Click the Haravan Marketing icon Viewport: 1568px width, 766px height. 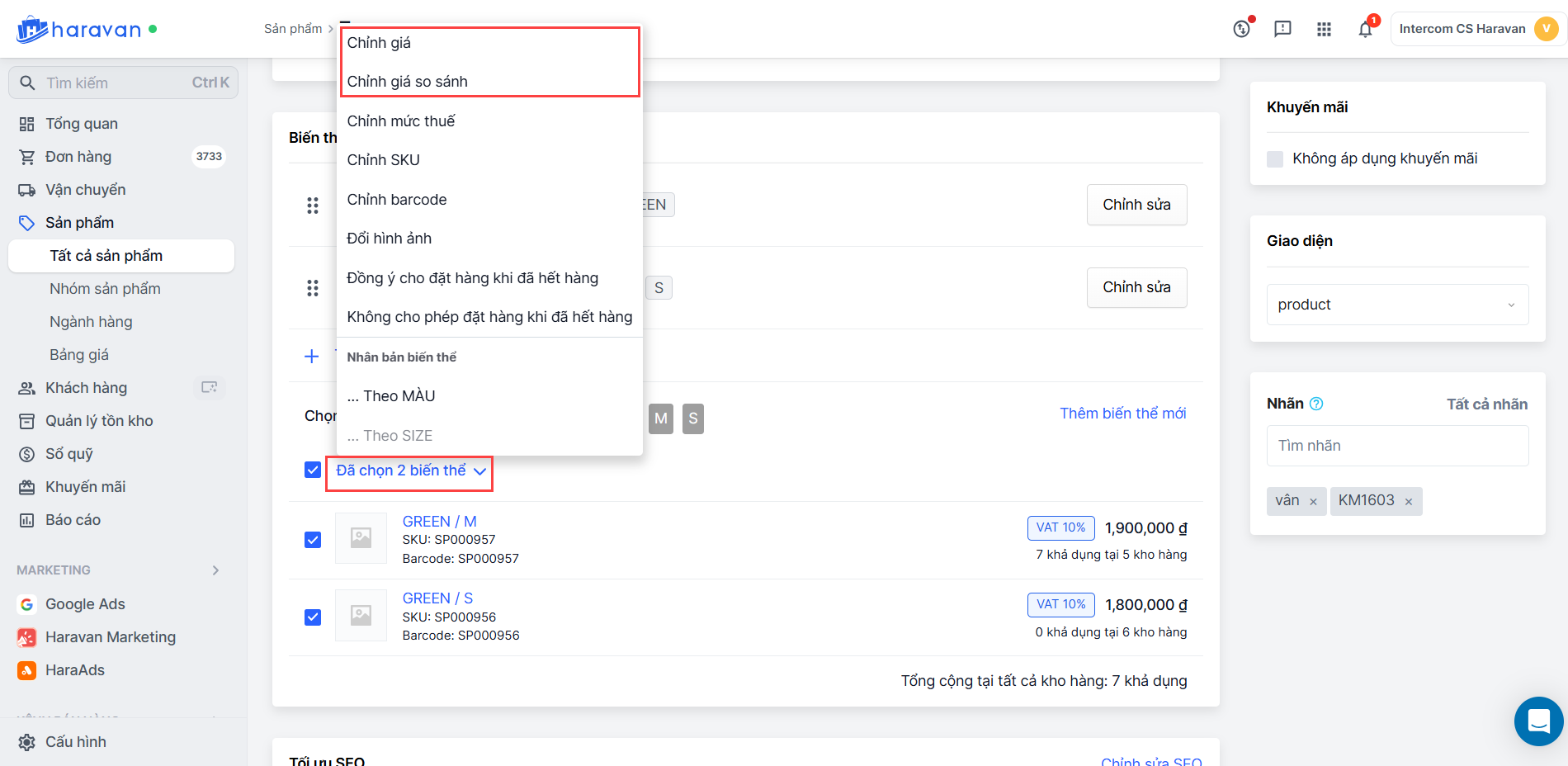[26, 637]
